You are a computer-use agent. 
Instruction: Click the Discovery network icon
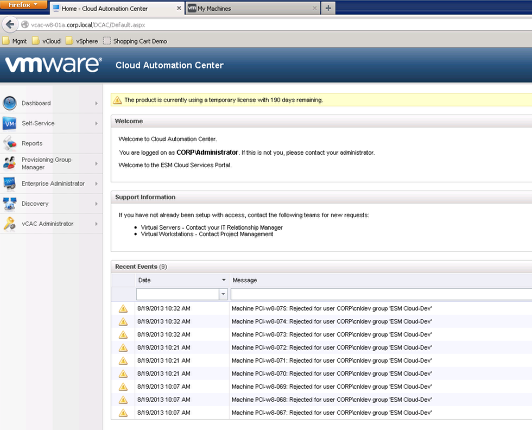10,204
